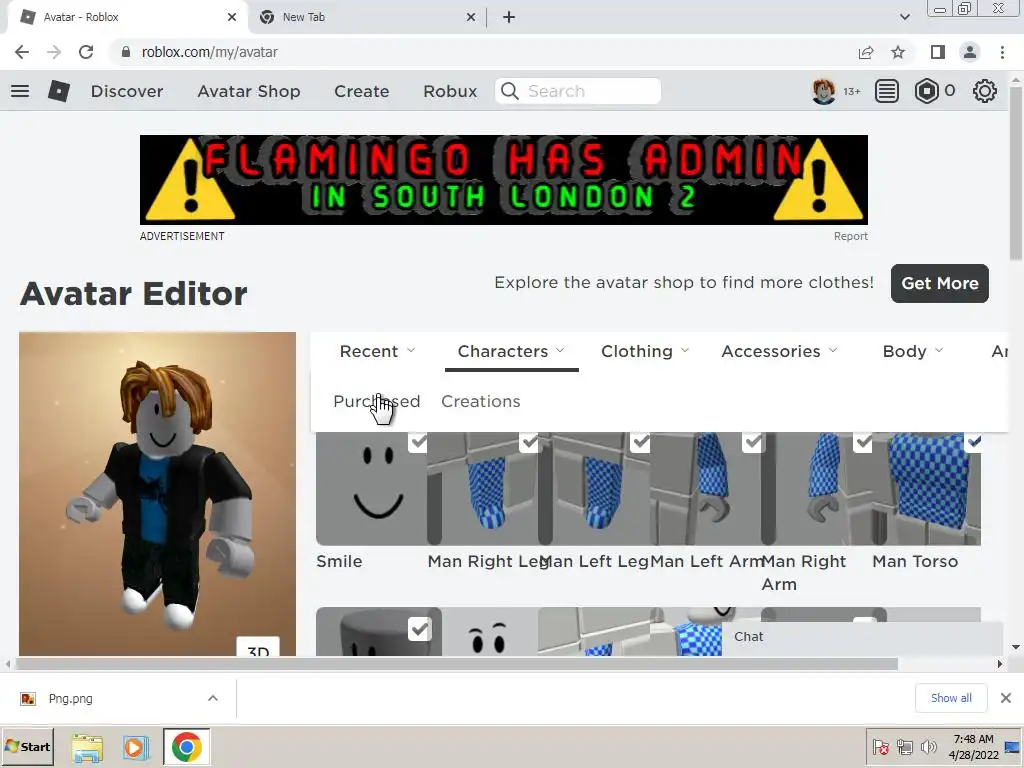The image size is (1024, 768).
Task: Open the settings gear icon
Action: (x=984, y=91)
